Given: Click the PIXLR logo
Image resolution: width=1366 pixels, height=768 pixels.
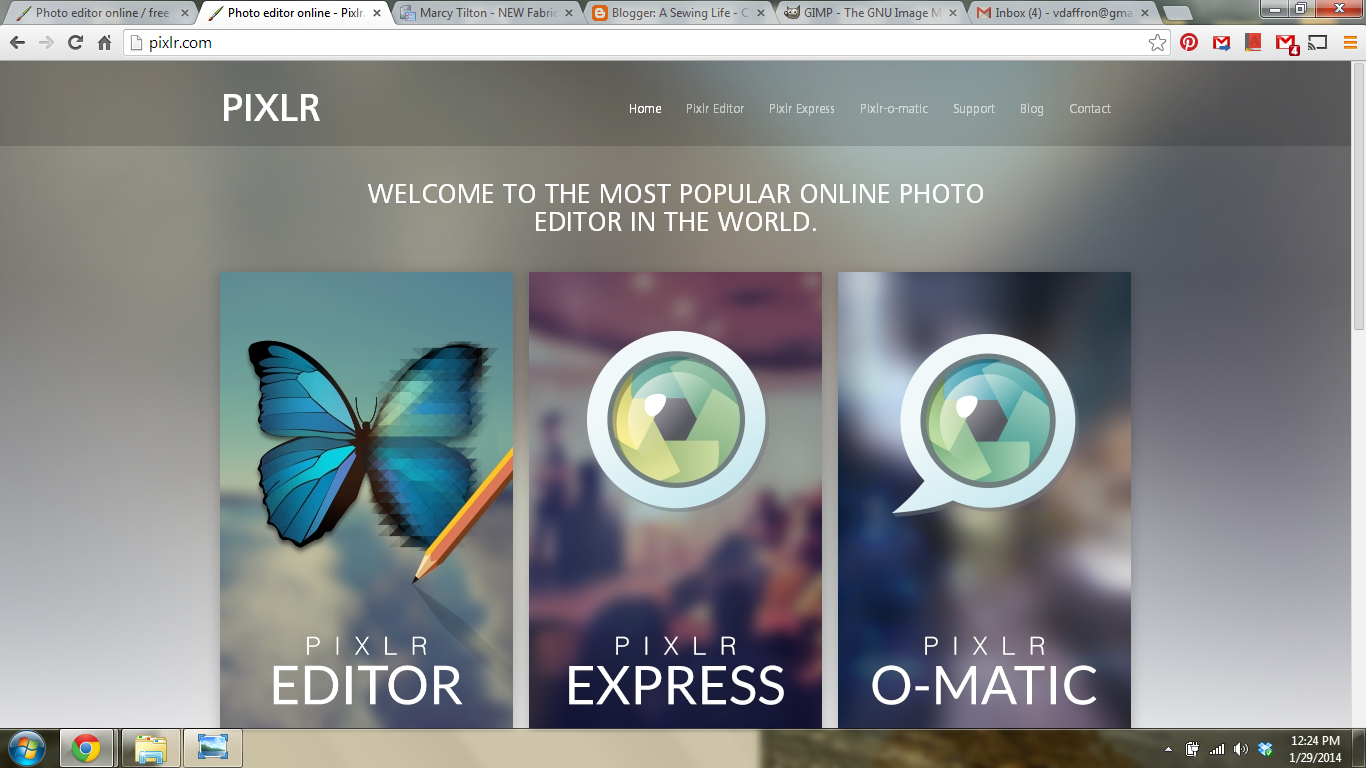Looking at the screenshot, I should [271, 108].
